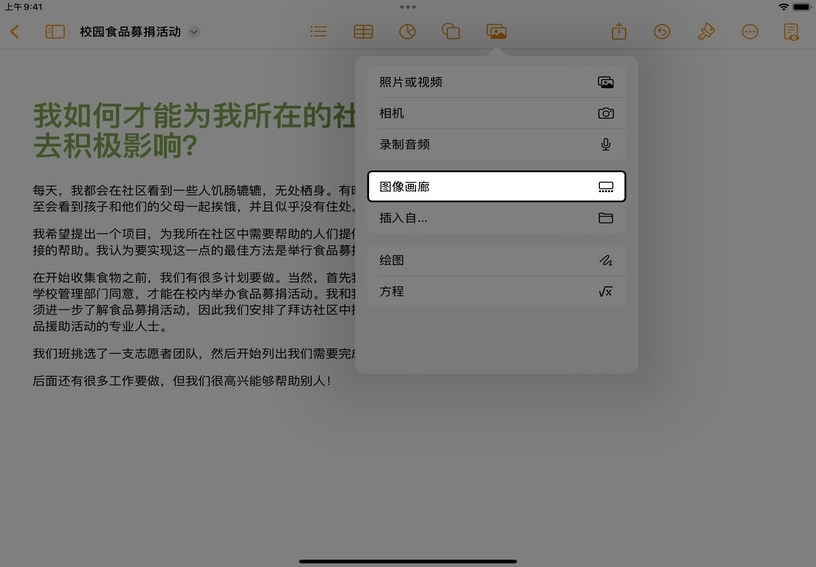
Task: Open the list and outline toolbar icon
Action: [318, 32]
